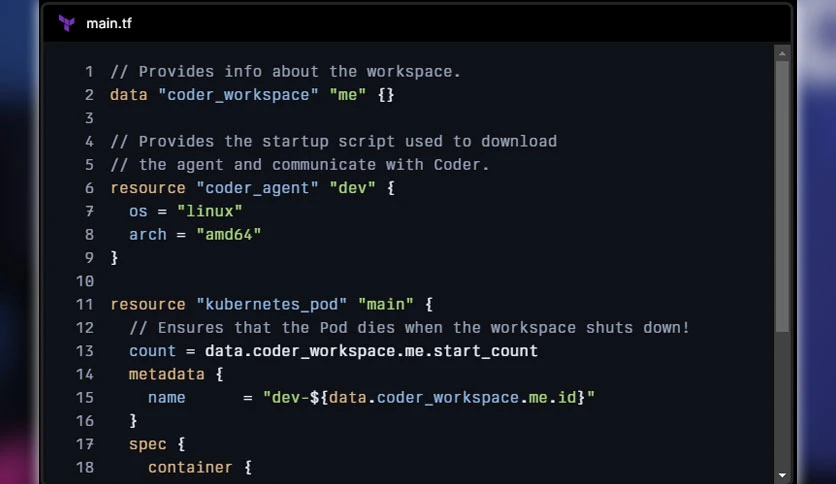Click the empty braces on line 2
The height and width of the screenshot is (484, 836).
(x=386, y=95)
